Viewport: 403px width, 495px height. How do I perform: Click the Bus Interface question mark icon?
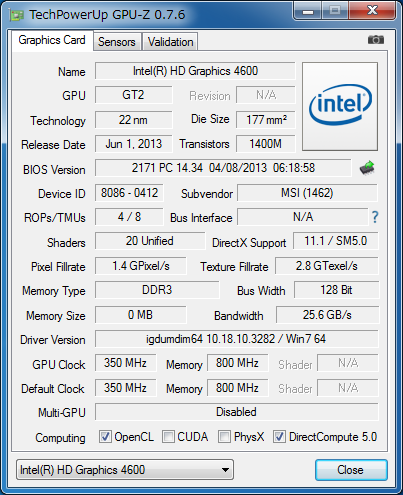pos(375,217)
